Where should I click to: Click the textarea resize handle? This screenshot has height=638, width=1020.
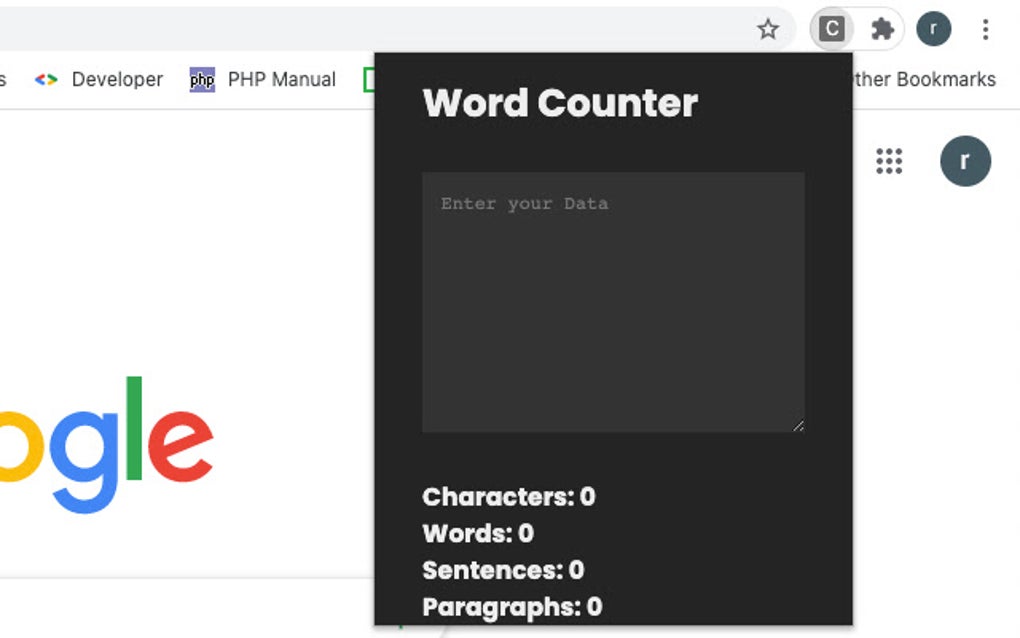point(799,426)
